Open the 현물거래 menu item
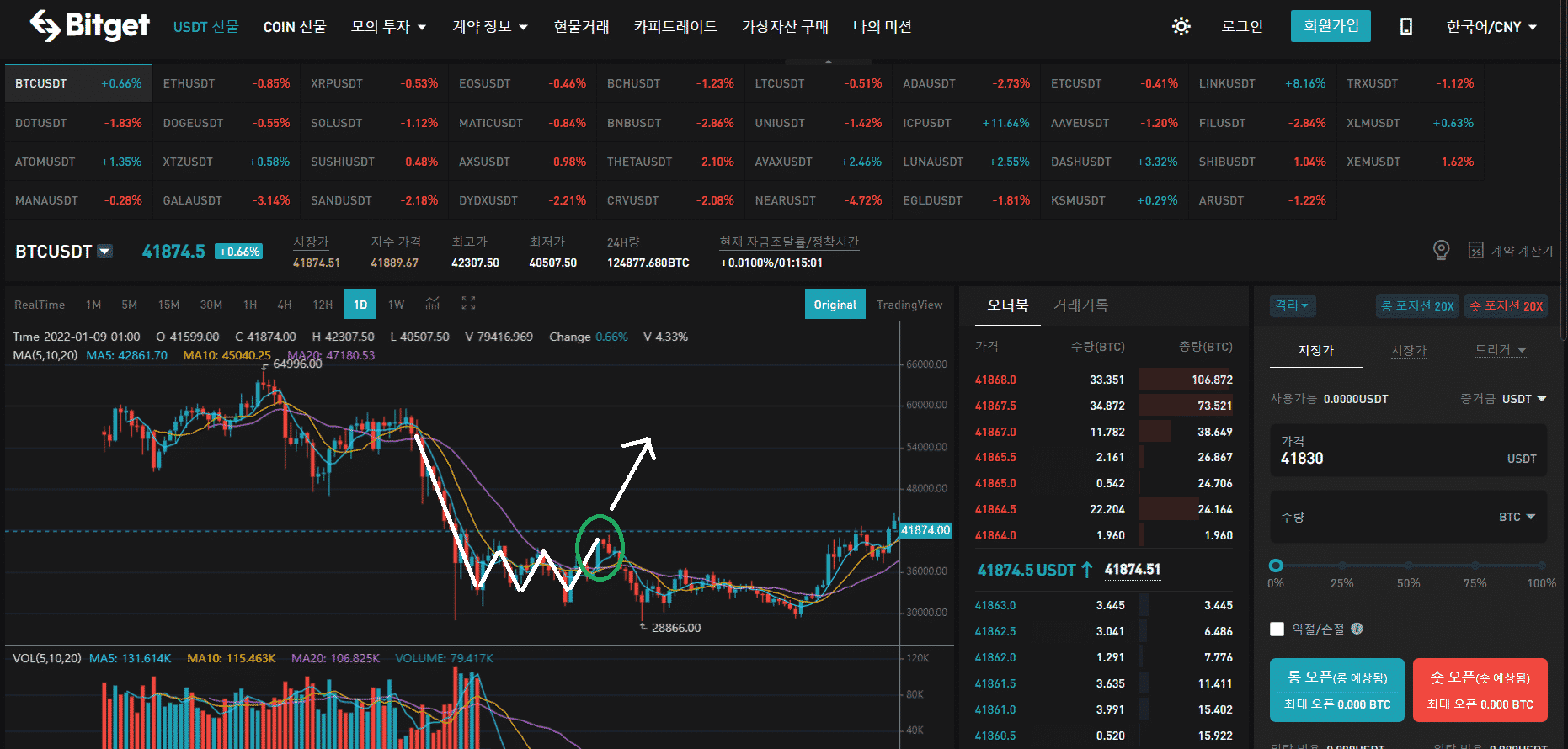The image size is (1568, 749). (x=581, y=27)
